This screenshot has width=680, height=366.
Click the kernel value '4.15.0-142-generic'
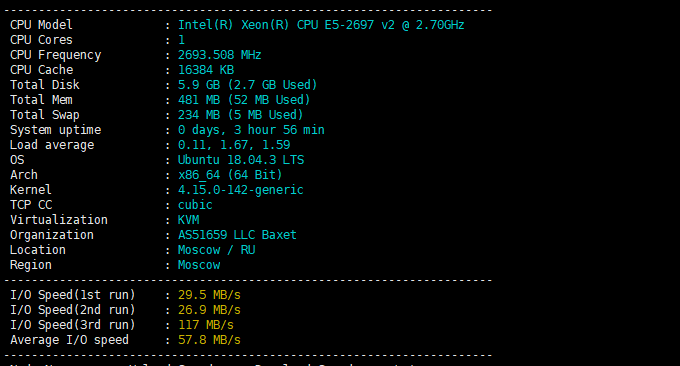tap(241, 190)
